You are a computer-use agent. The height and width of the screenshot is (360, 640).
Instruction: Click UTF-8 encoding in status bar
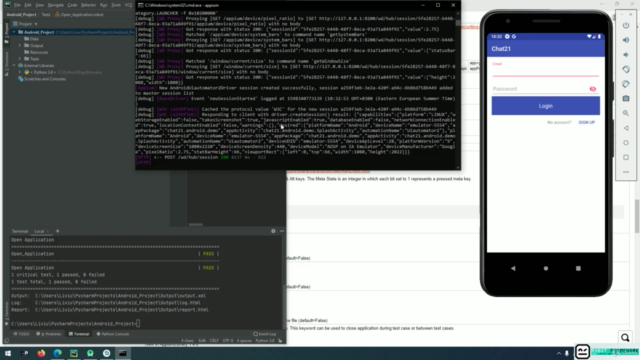pos(228,340)
